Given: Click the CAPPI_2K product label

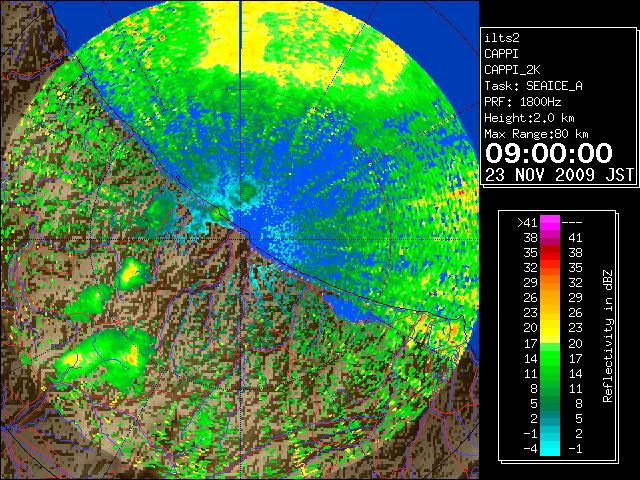Looking at the screenshot, I should pos(512,70).
